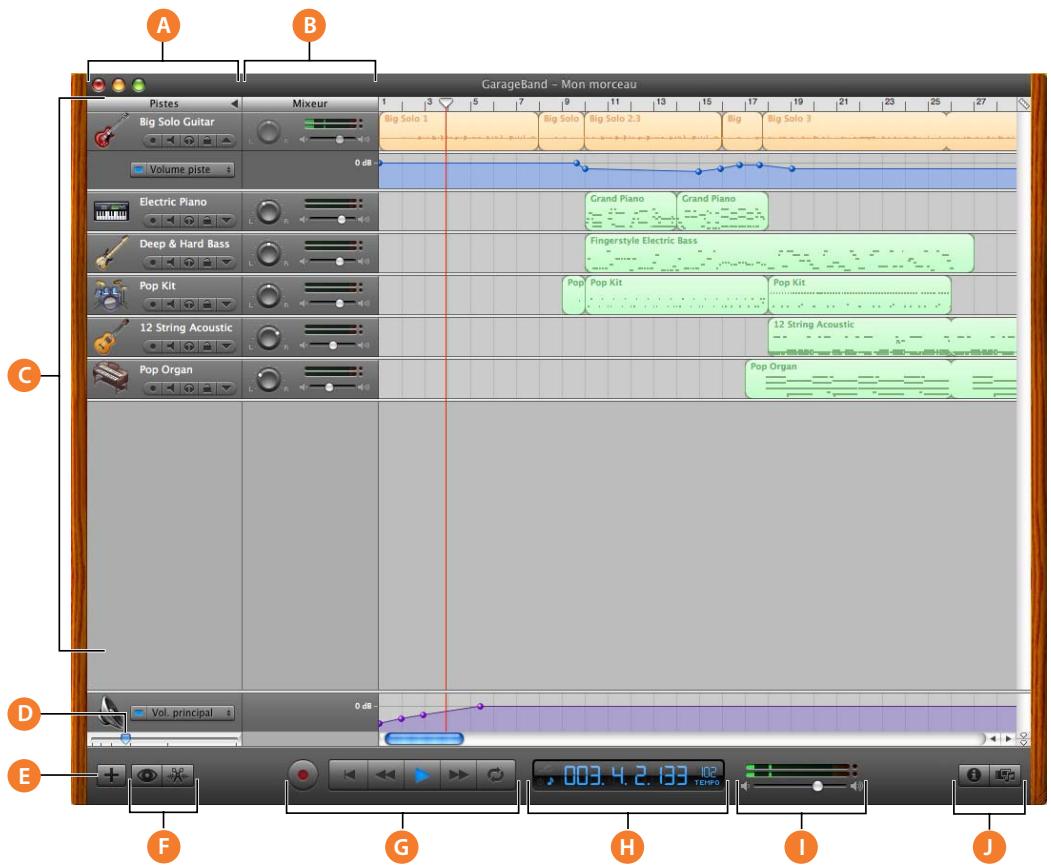Open the track editor scissors button
The image size is (1051, 868).
coord(177,775)
